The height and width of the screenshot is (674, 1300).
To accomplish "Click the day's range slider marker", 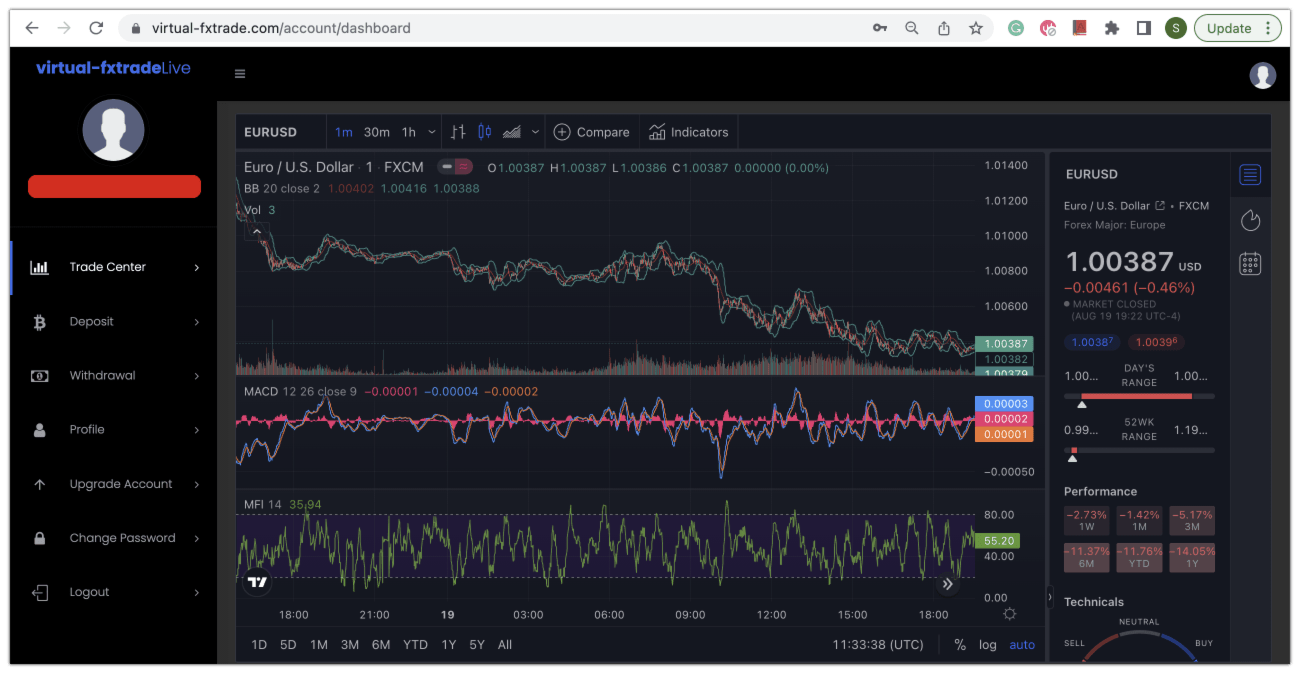I will pyautogui.click(x=1082, y=404).
